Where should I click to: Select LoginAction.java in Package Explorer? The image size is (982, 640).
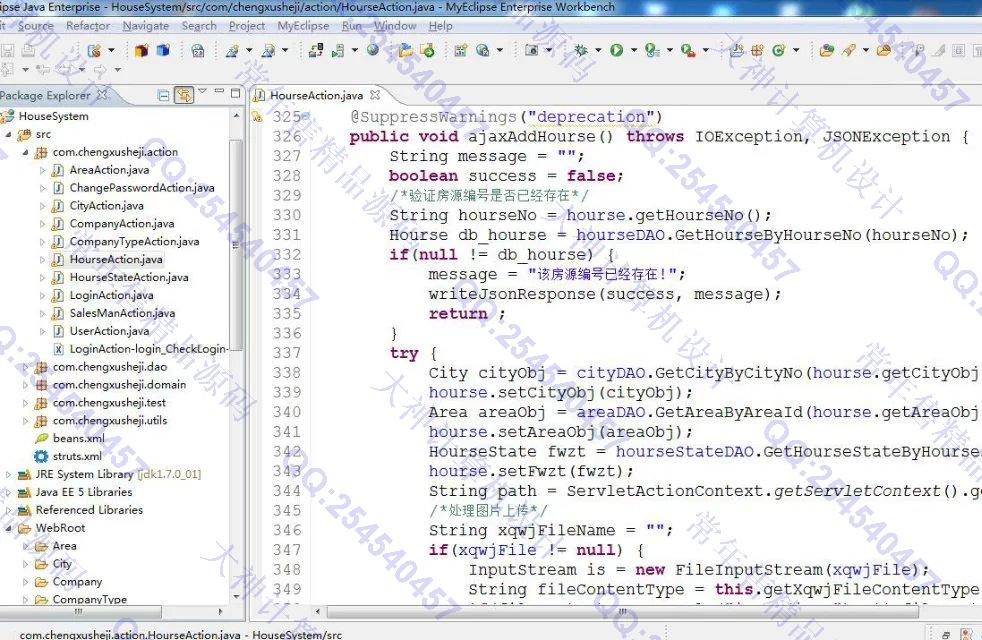click(x=111, y=296)
